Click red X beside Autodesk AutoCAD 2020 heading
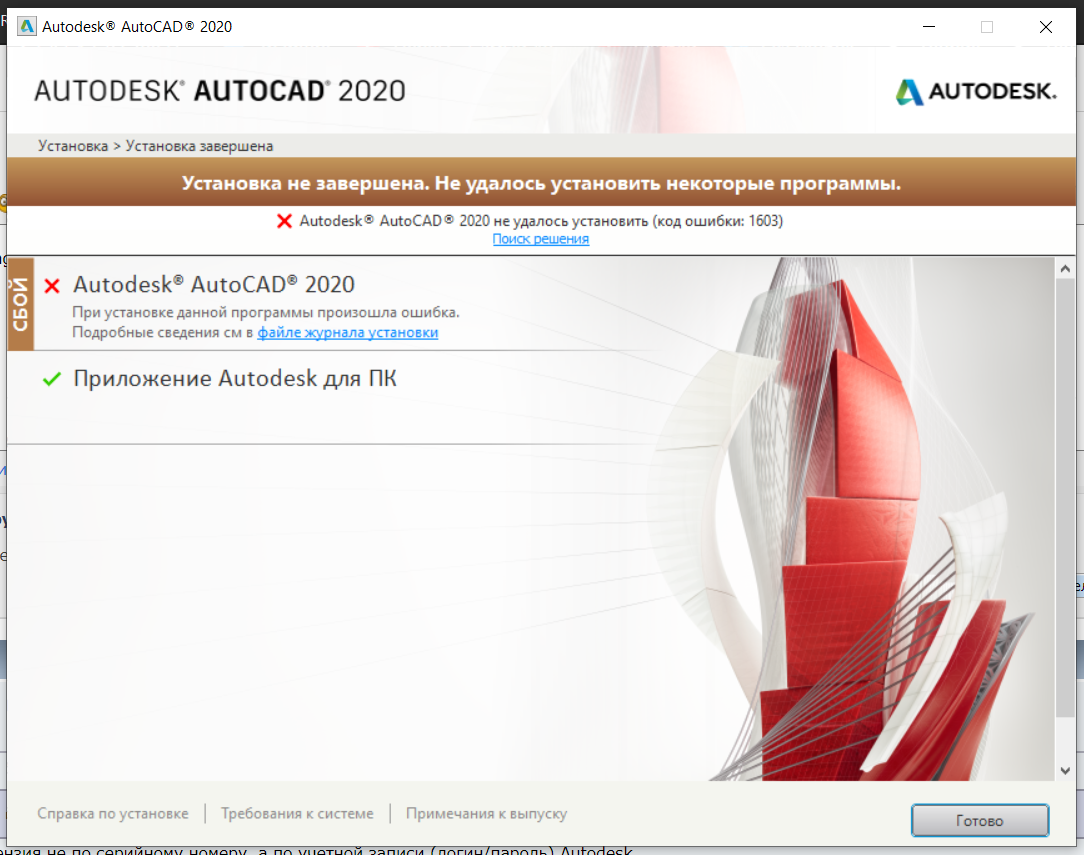Screen dimensions: 1084x855 coord(52,285)
